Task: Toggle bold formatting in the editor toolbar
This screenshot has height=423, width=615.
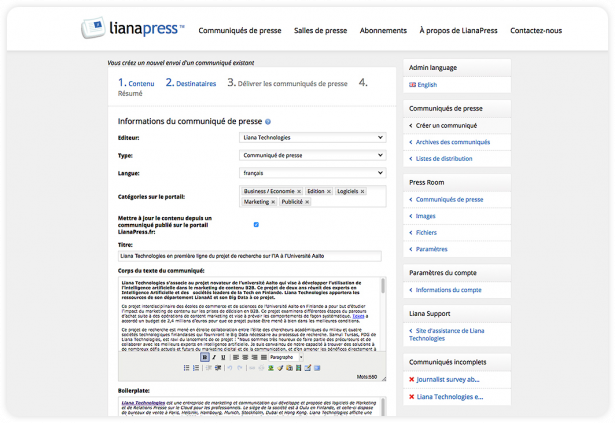Action: 205,357
